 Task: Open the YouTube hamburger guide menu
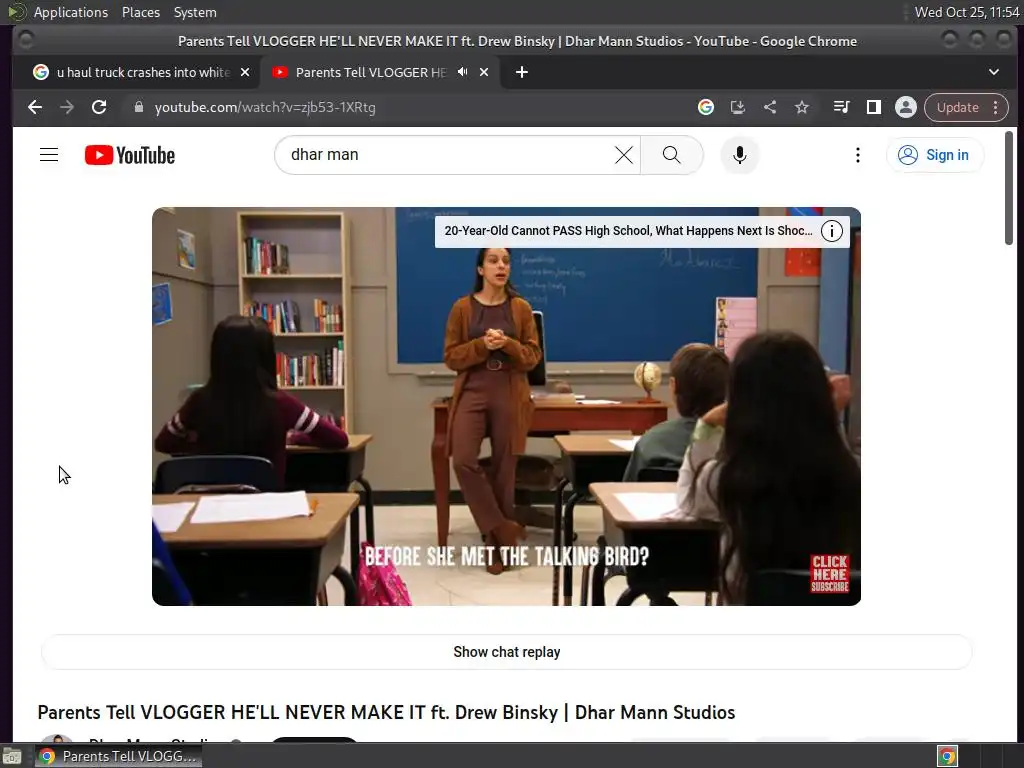click(49, 155)
